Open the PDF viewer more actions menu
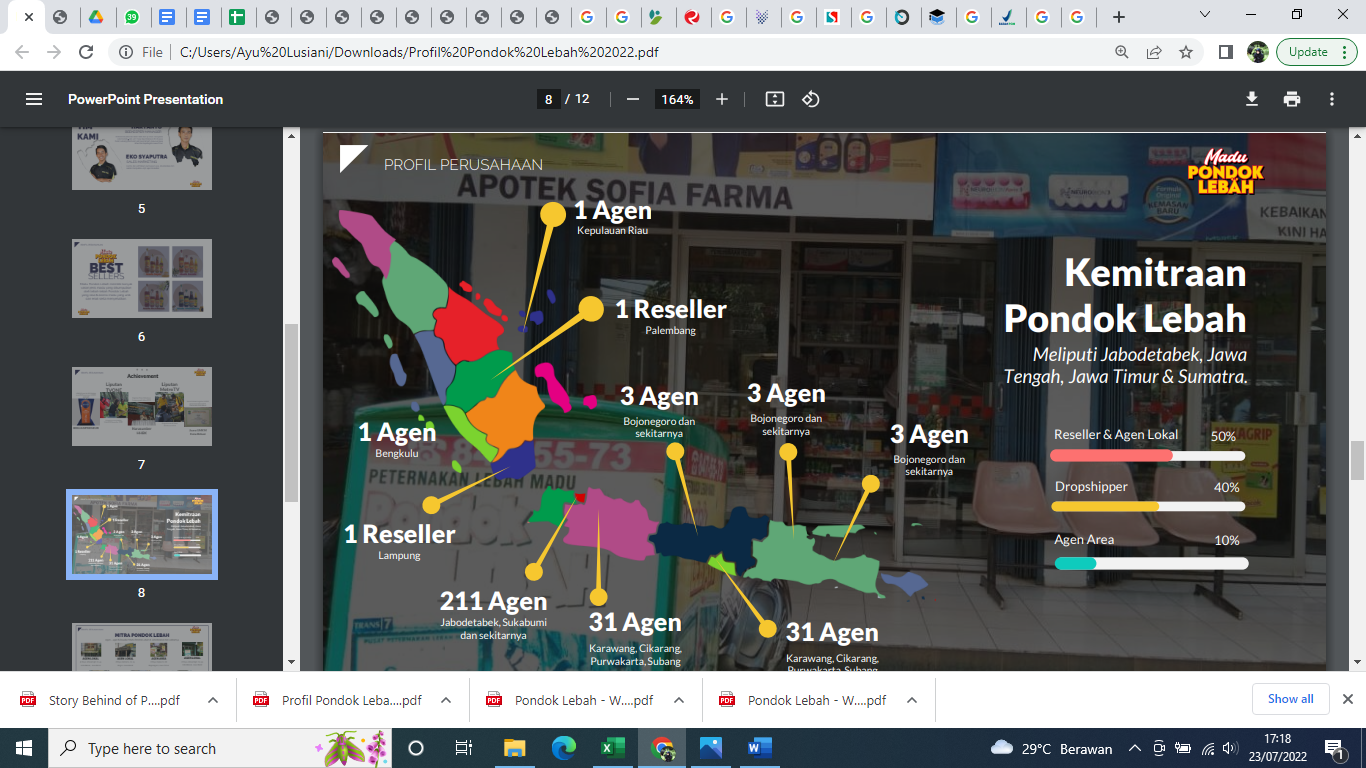The height and width of the screenshot is (768, 1366). (1332, 99)
